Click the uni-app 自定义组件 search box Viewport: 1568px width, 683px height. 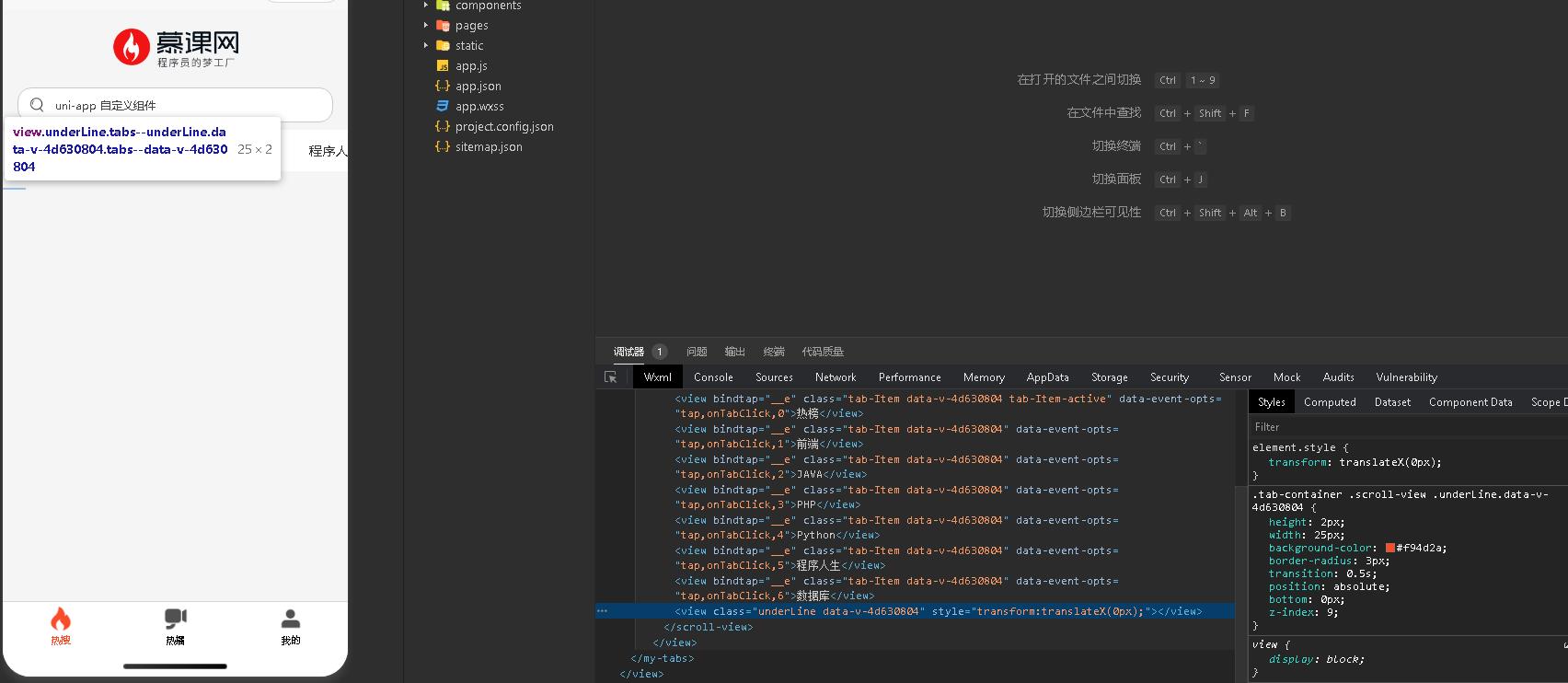[x=175, y=105]
